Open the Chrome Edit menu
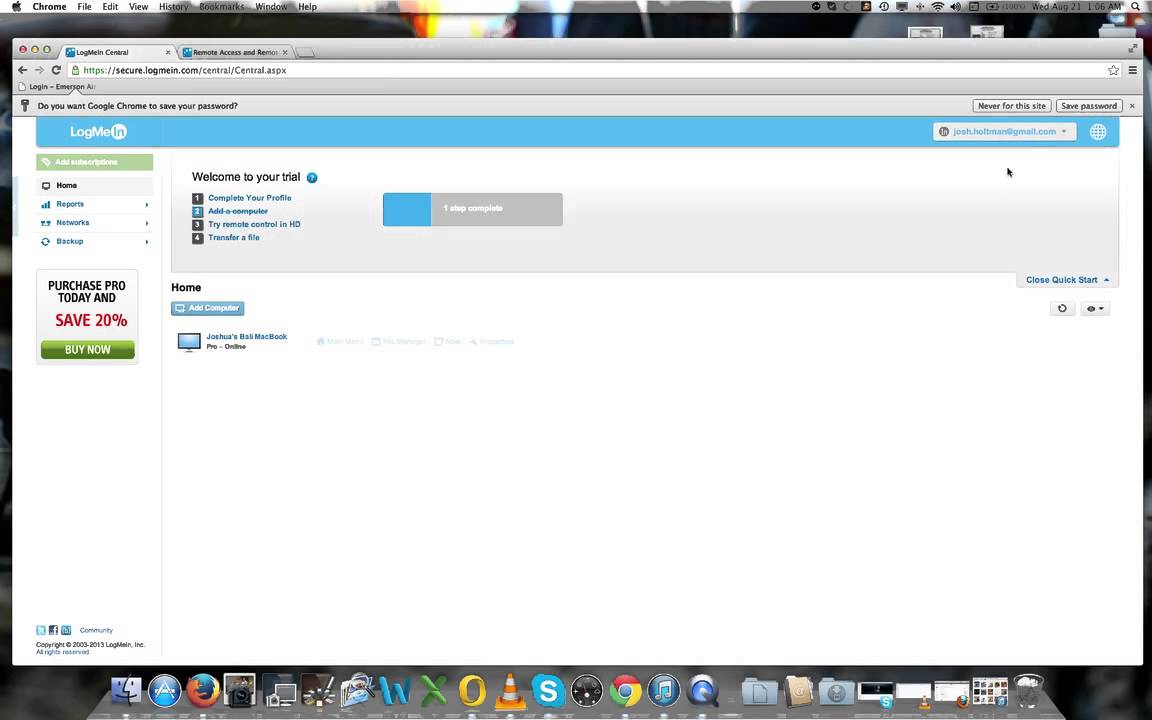Image resolution: width=1152 pixels, height=720 pixels. pyautogui.click(x=110, y=7)
